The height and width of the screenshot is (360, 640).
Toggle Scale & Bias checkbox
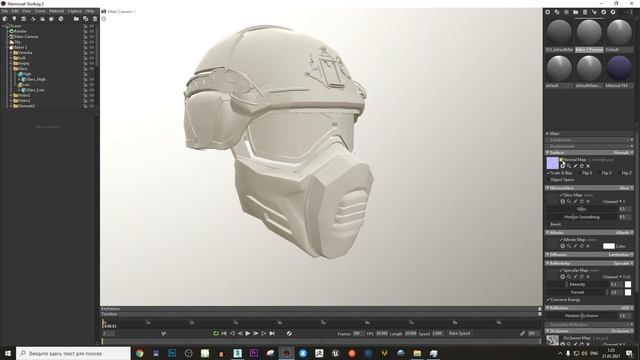click(548, 173)
